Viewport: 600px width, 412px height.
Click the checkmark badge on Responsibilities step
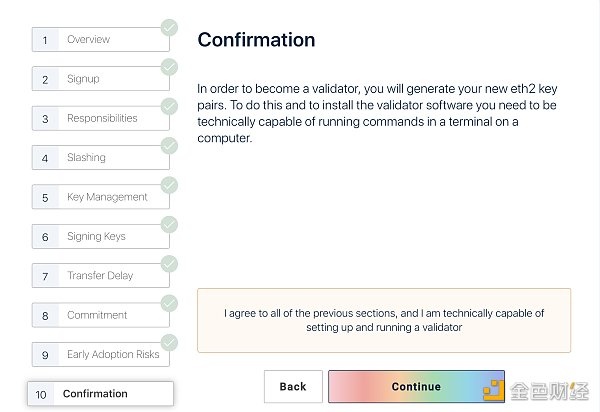tap(169, 106)
